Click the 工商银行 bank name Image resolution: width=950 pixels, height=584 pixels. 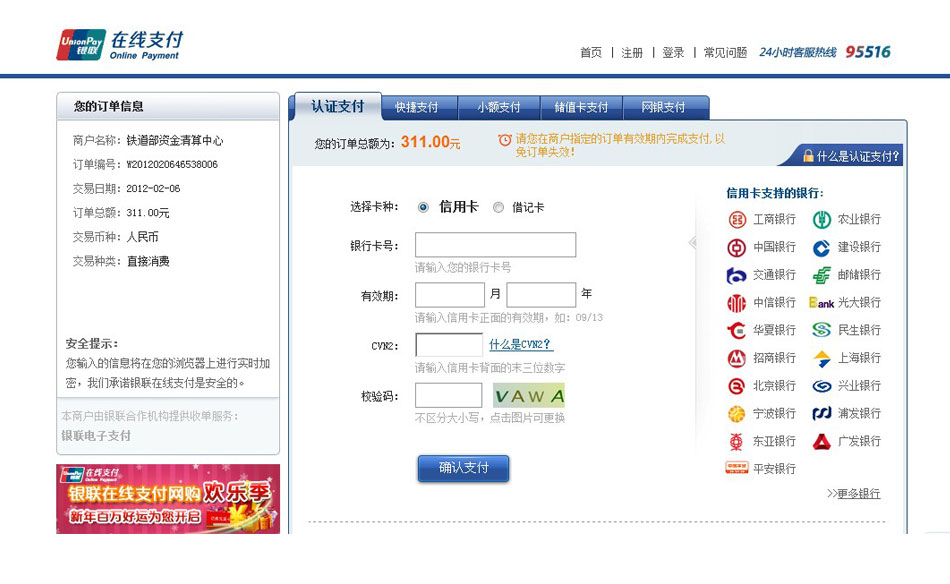point(774,219)
